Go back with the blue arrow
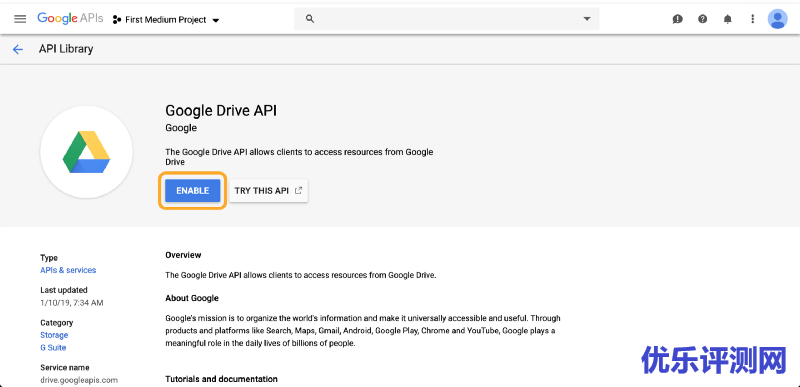The height and width of the screenshot is (387, 800). tap(18, 49)
